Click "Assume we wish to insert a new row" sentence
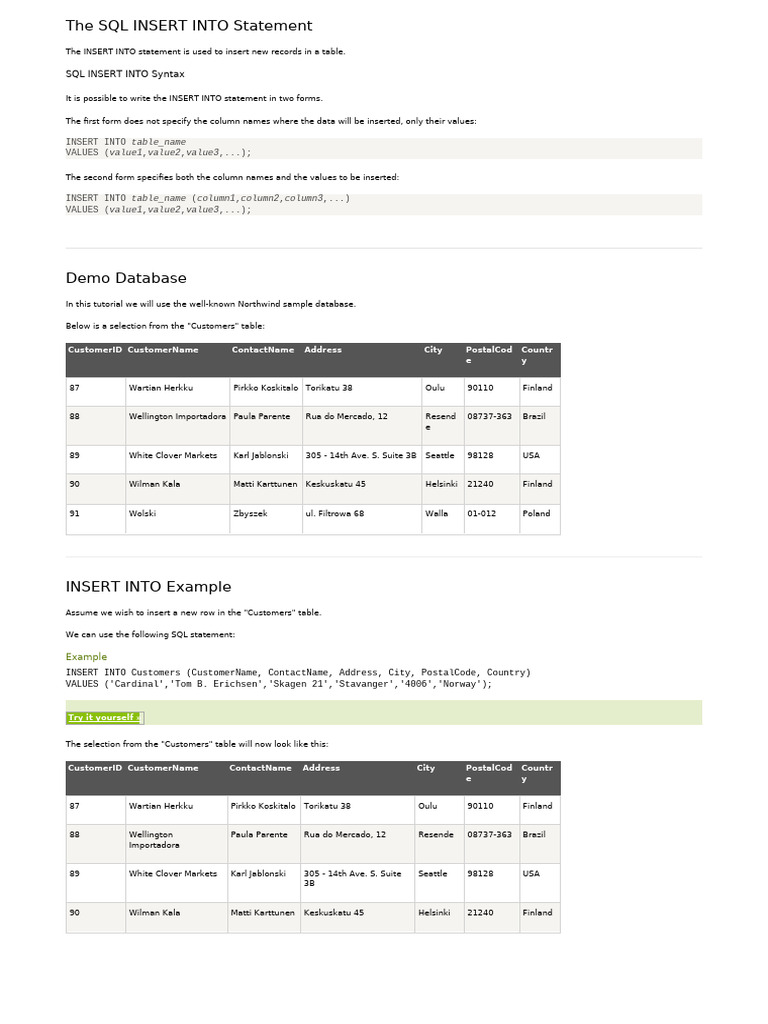 pos(193,612)
